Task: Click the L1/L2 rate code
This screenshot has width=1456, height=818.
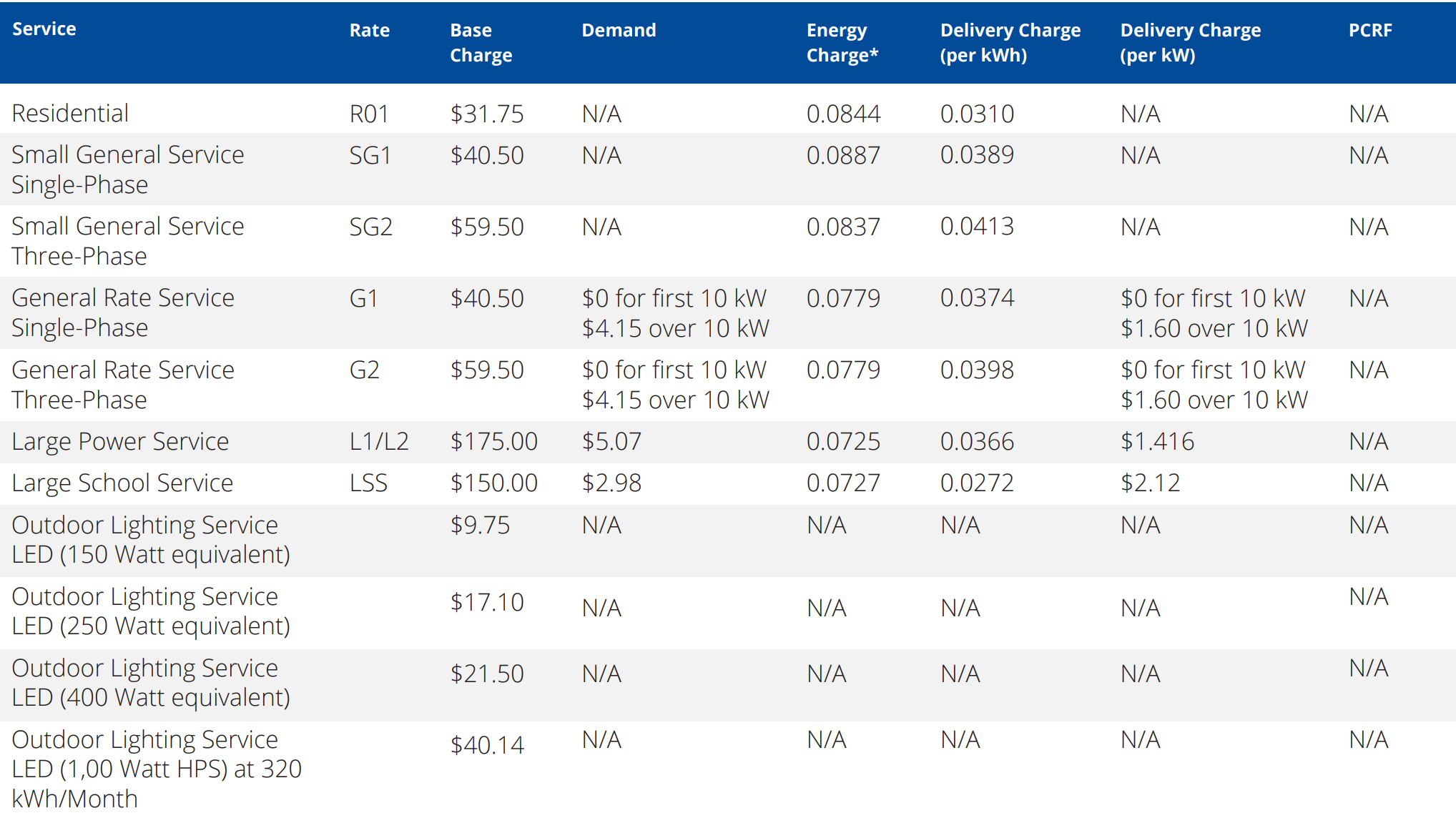Action: tap(378, 441)
